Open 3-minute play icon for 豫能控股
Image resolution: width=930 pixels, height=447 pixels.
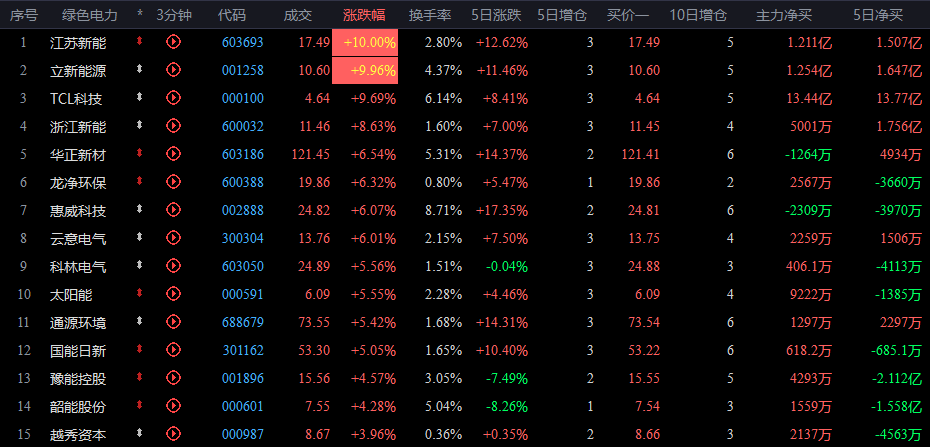tap(173, 377)
